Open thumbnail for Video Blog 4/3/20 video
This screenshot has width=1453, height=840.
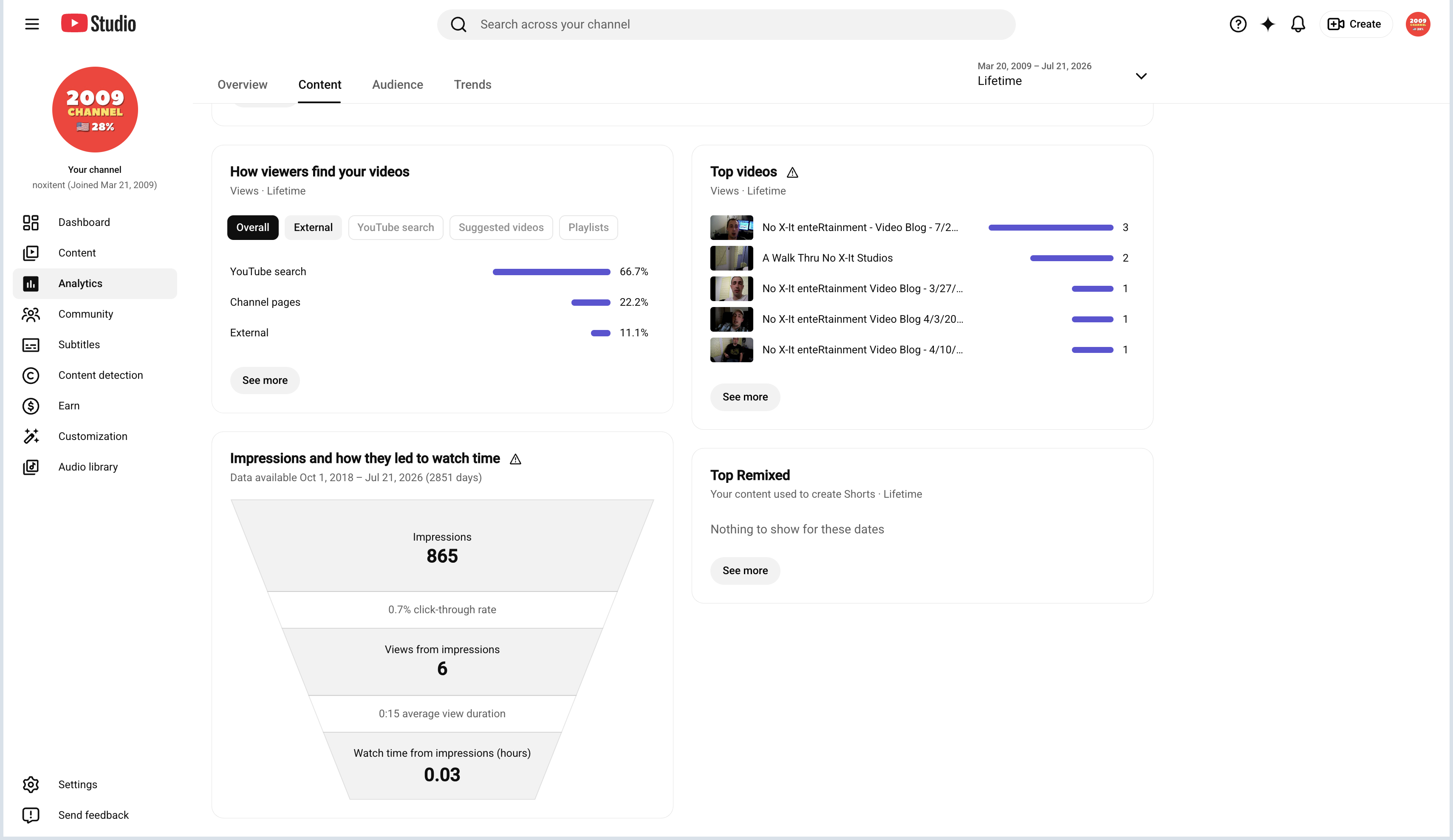point(731,319)
